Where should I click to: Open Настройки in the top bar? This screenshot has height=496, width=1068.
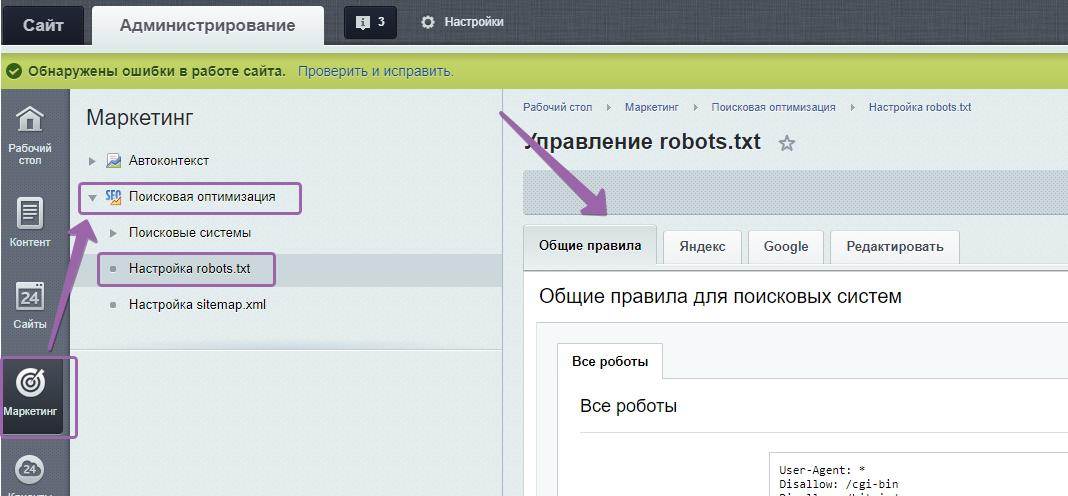coord(474,22)
